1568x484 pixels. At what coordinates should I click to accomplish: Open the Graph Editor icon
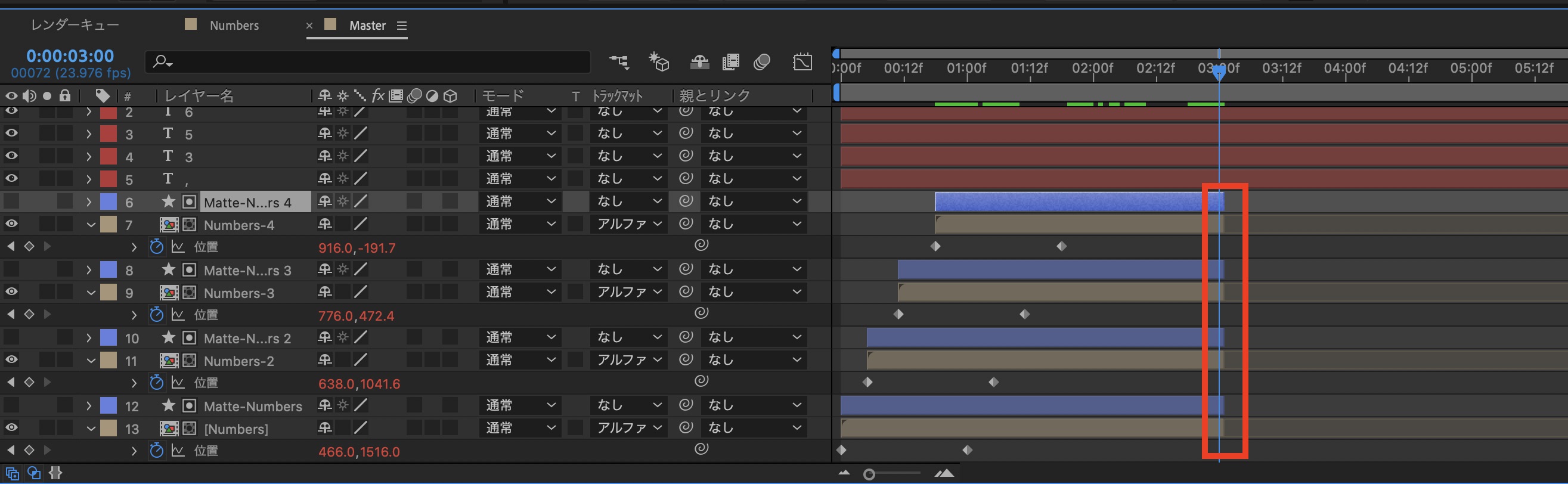click(x=802, y=61)
